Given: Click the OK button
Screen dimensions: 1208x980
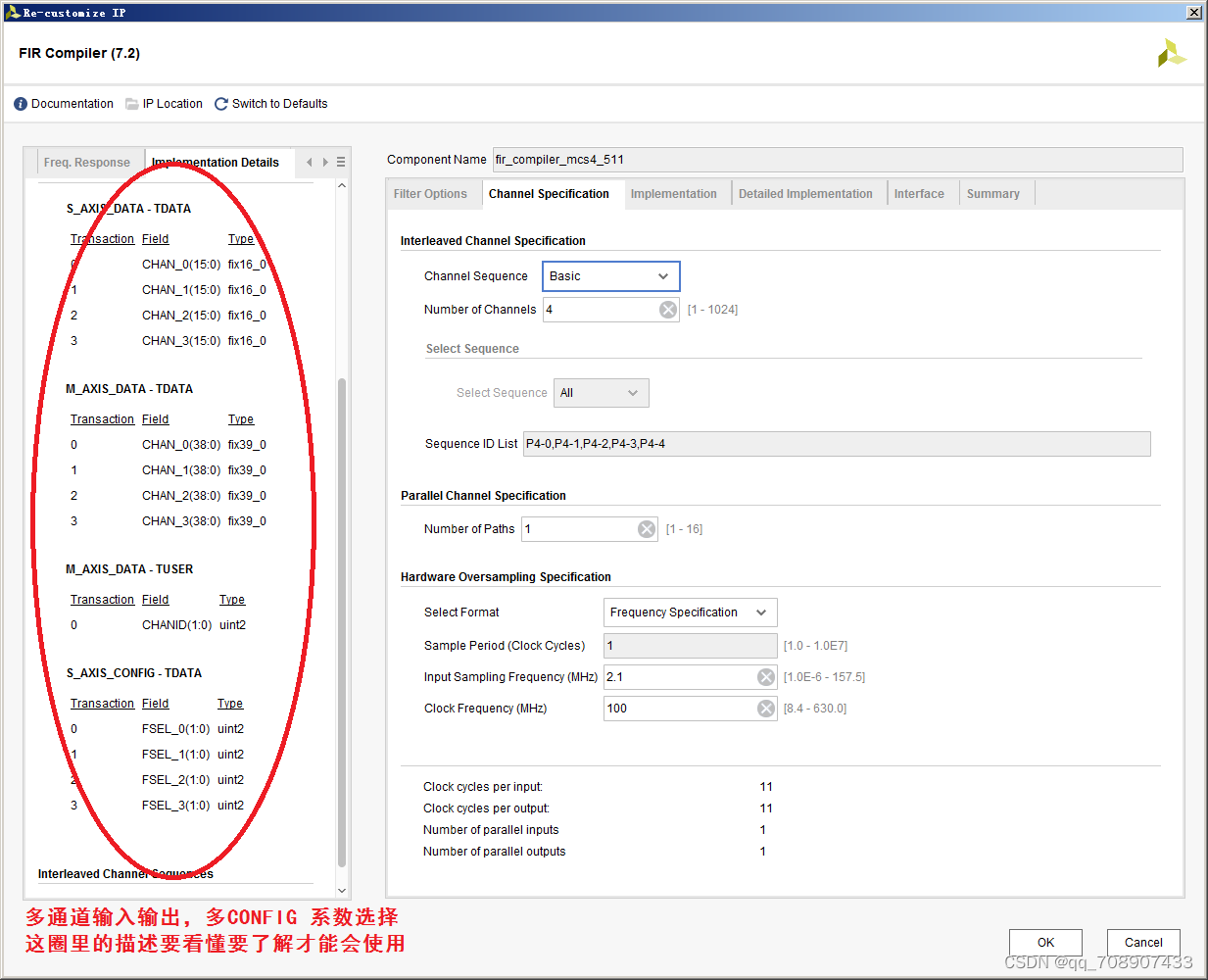Looking at the screenshot, I should point(1044,942).
